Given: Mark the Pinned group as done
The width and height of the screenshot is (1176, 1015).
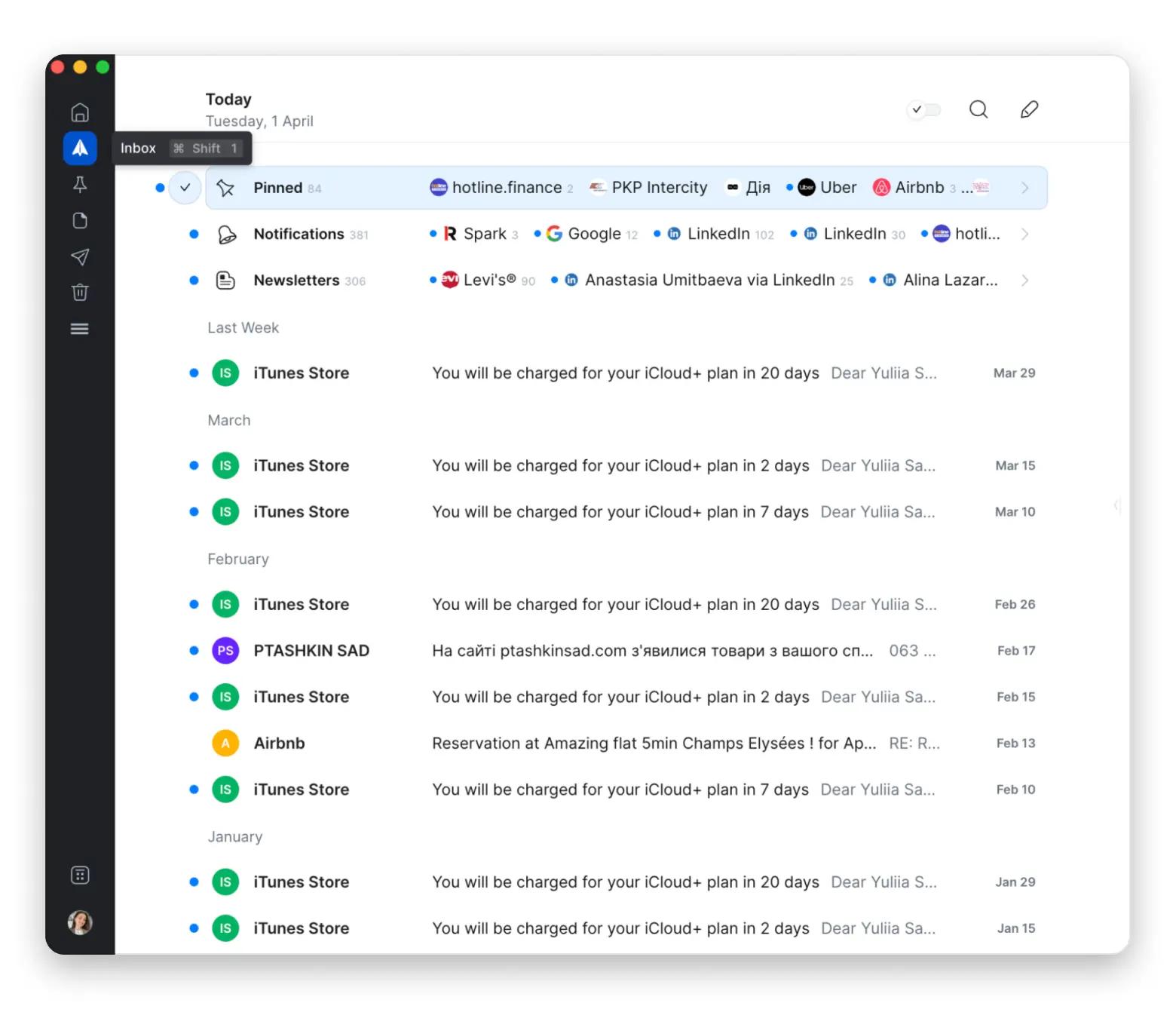Looking at the screenshot, I should point(185,188).
